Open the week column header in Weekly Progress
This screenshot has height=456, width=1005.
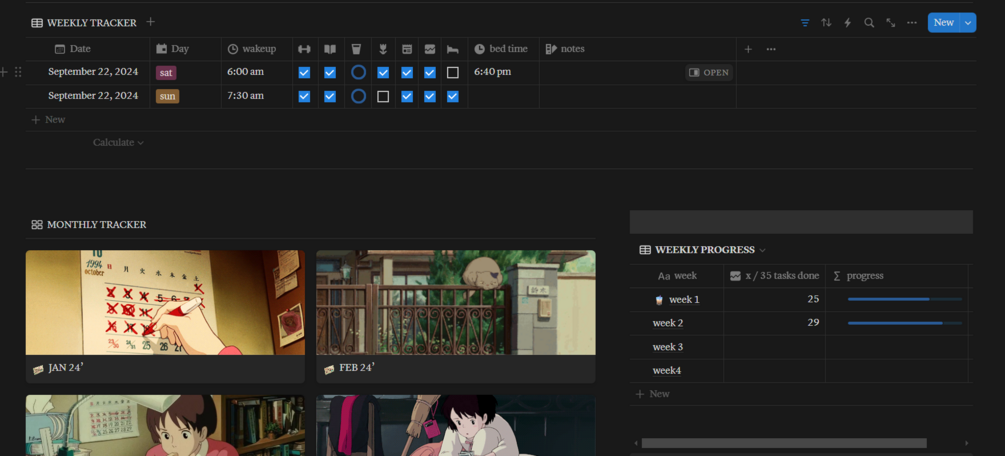677,276
